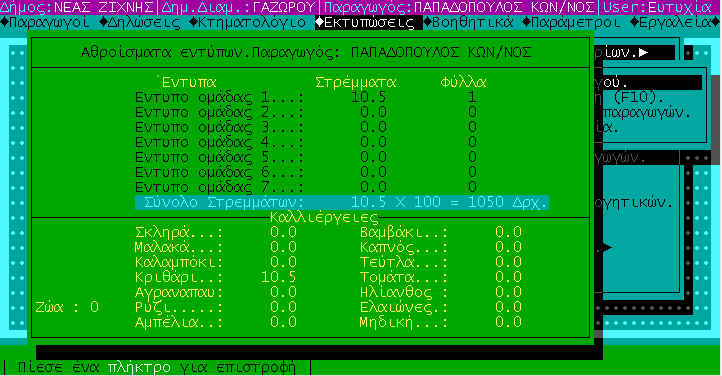The height and width of the screenshot is (376, 722).
Task: Select the Έντυπο ομάδας 4 row
Action: (x=306, y=143)
